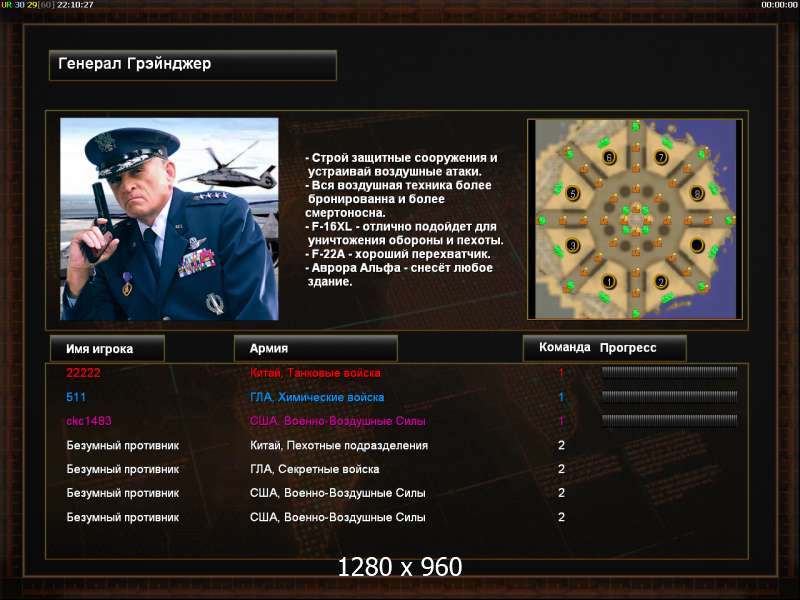This screenshot has height=600, width=800.
Task: Select start position 5 on the minimap
Action: point(572,194)
